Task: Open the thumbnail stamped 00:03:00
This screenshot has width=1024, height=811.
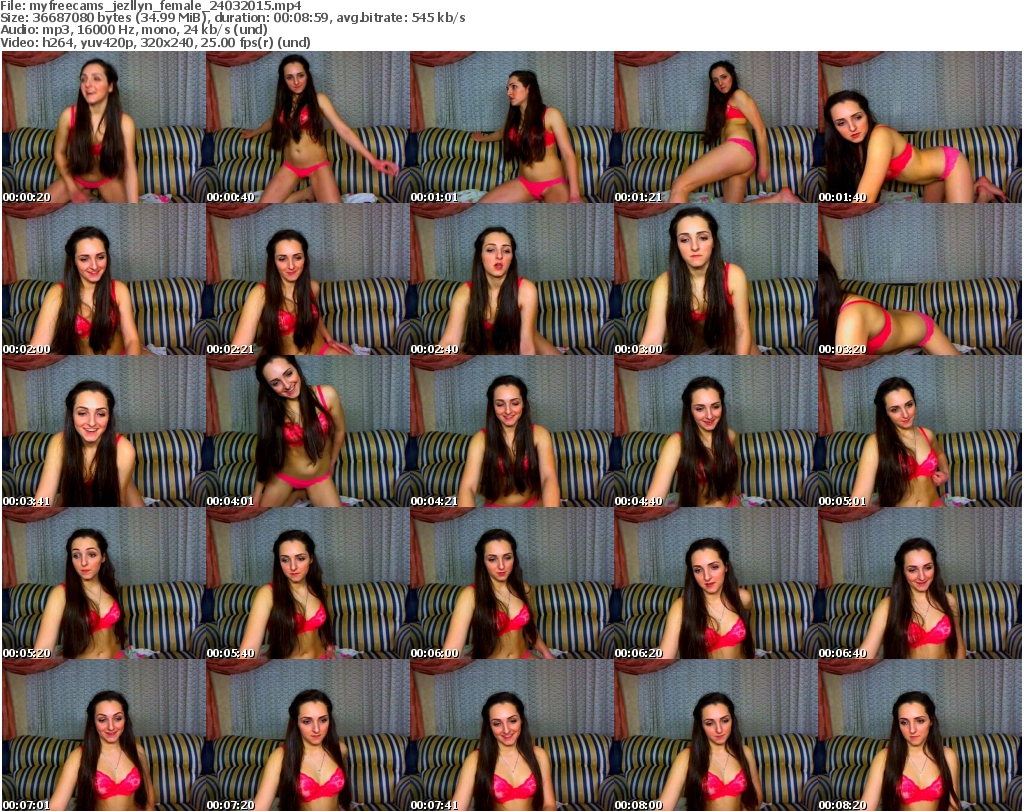Action: (x=716, y=279)
